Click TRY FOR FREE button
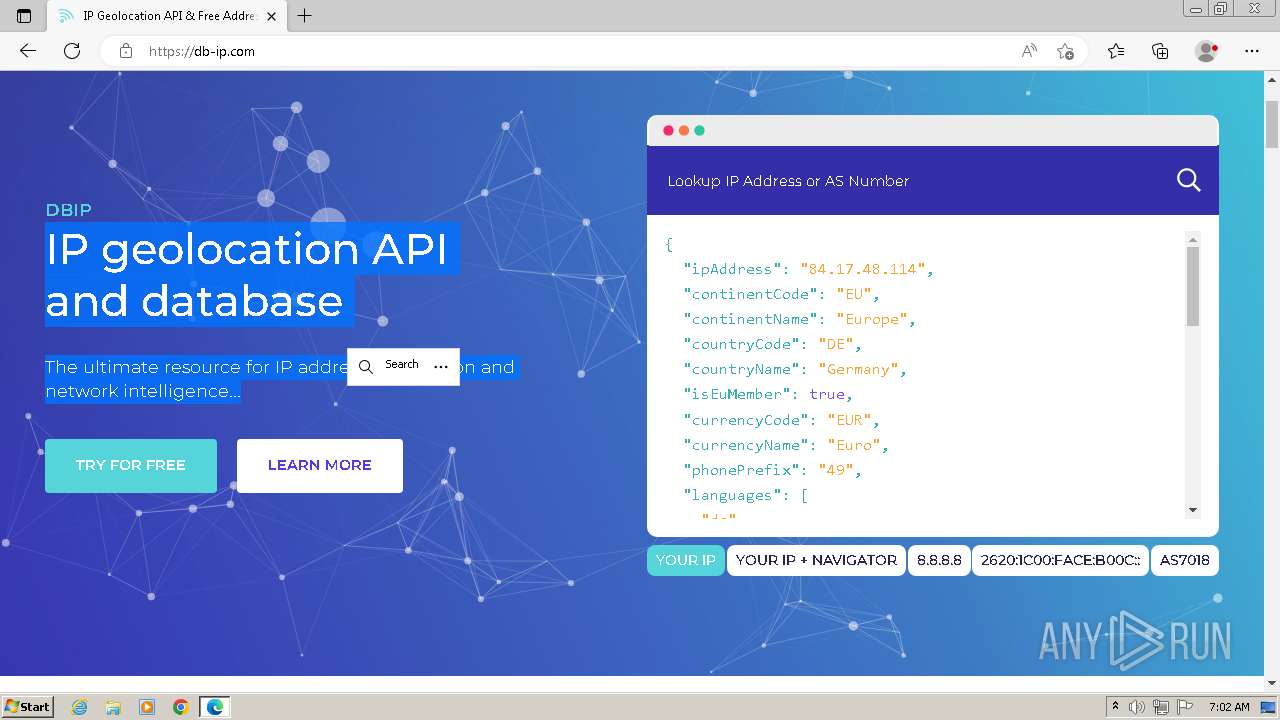 pos(131,465)
